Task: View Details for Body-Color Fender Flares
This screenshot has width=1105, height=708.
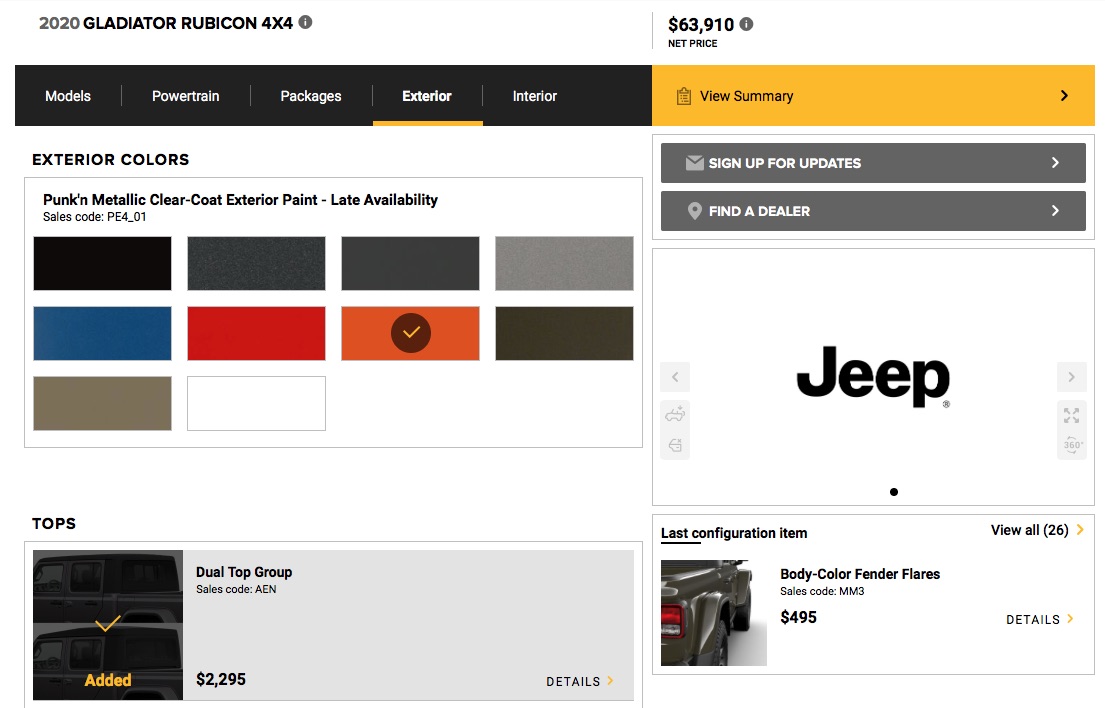Action: pyautogui.click(x=1039, y=619)
